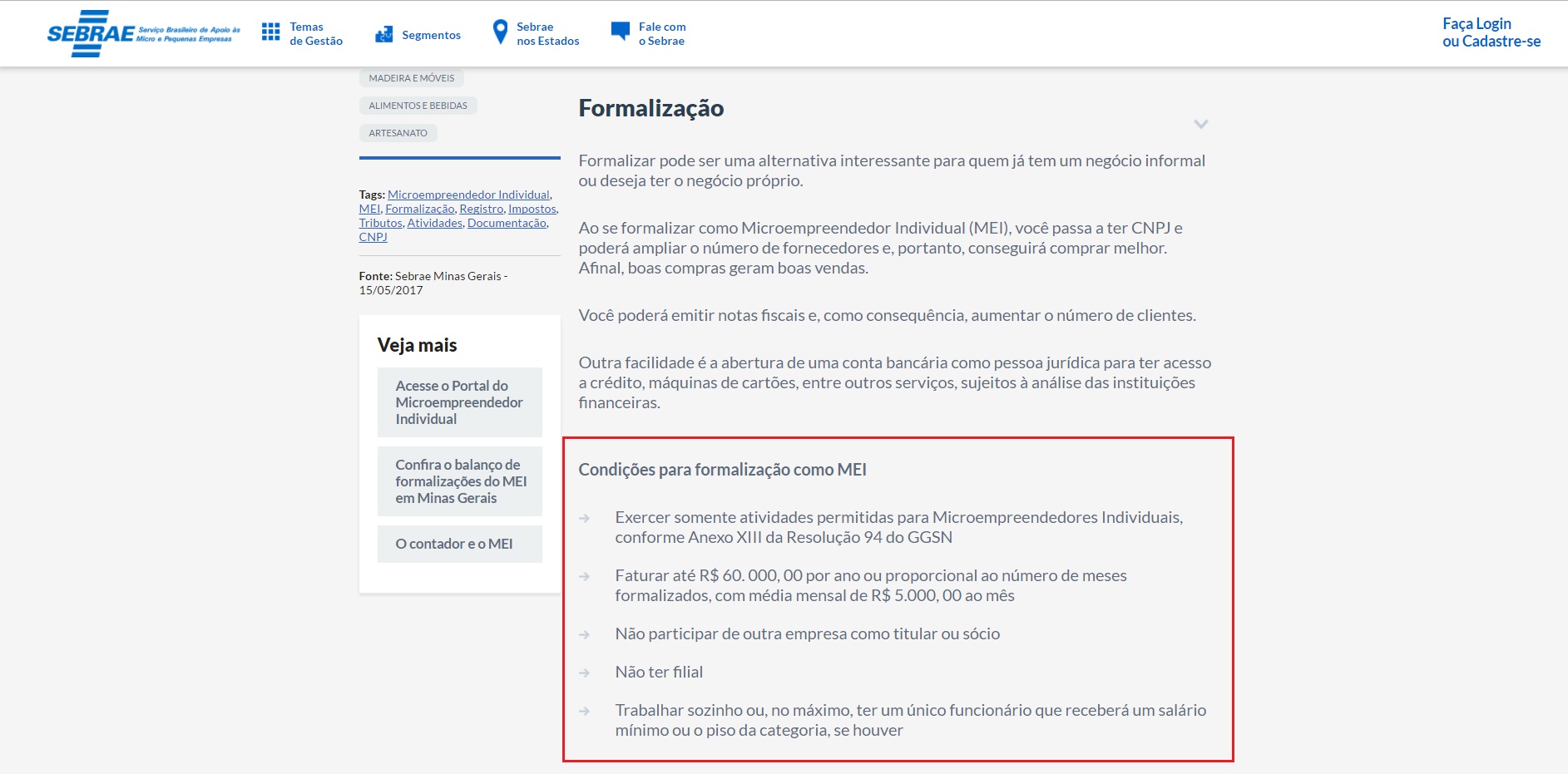Screen dimensions: 1568x774
Task: Click the Formalização heading
Action: pos(651,108)
